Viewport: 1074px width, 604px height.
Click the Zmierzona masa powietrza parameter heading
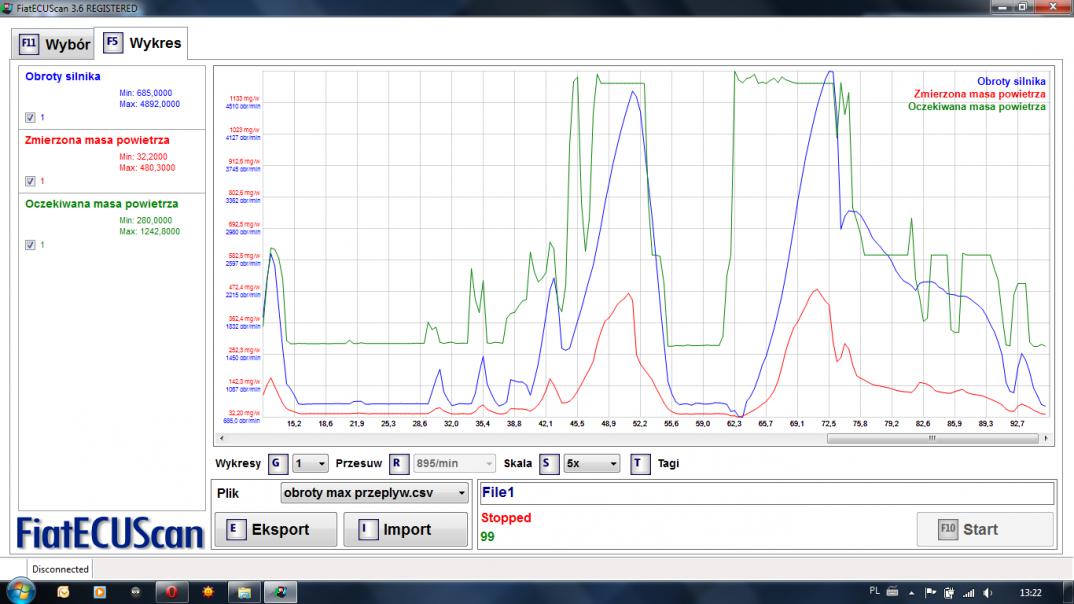(x=97, y=140)
